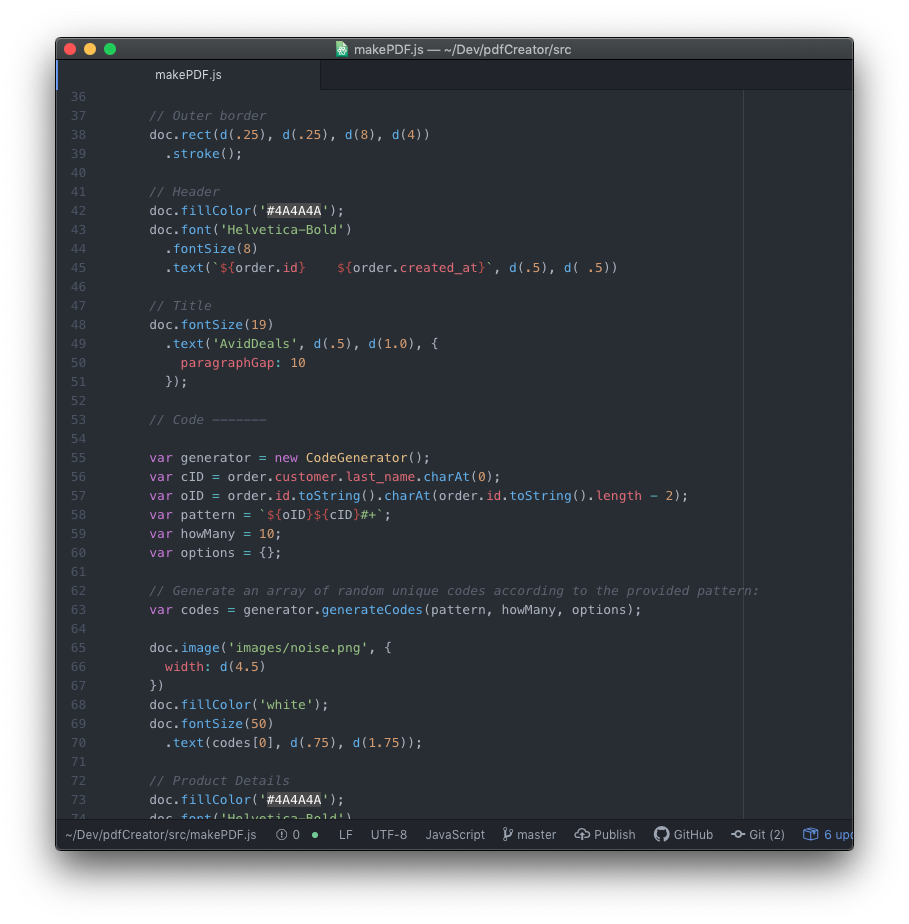The width and height of the screenshot is (909, 924).
Task: Click 'CodeGenerator' class name on line 55
Action: click(356, 458)
